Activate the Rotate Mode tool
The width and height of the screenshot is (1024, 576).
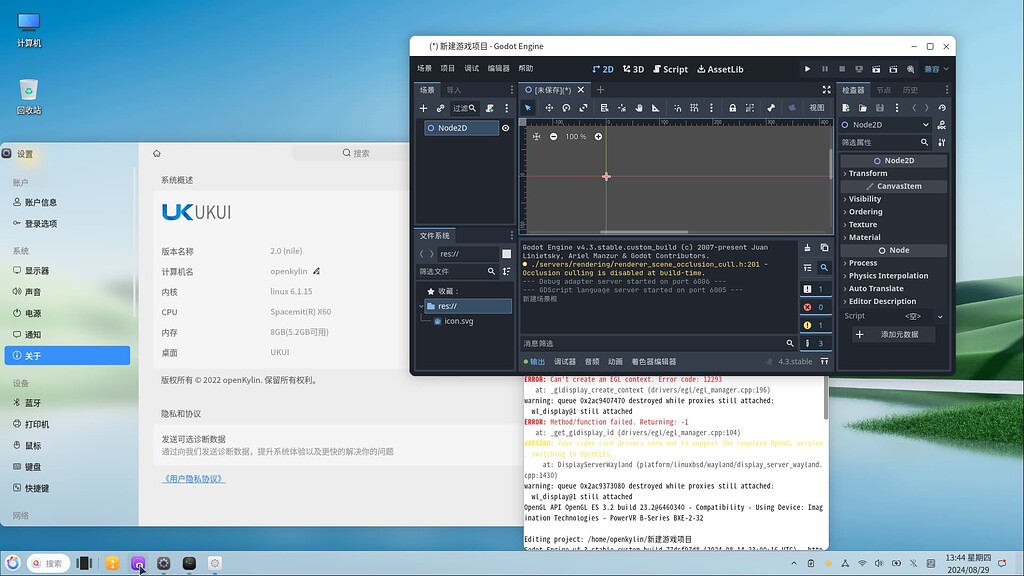click(x=566, y=108)
